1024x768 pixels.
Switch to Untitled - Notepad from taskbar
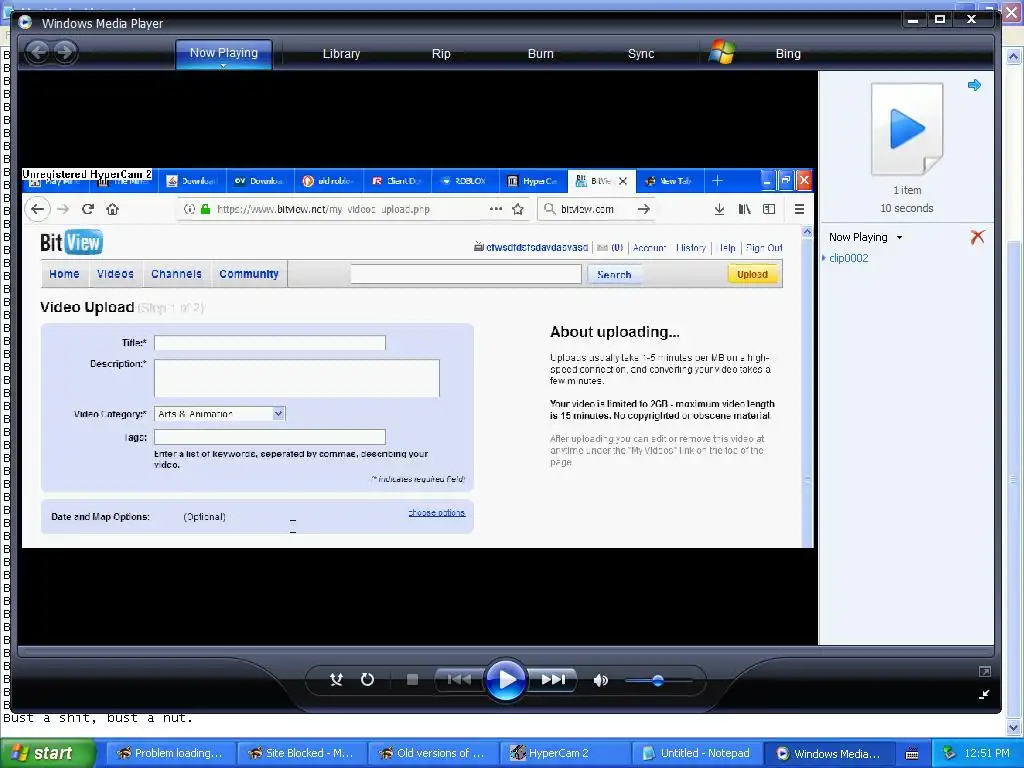pyautogui.click(x=695, y=753)
